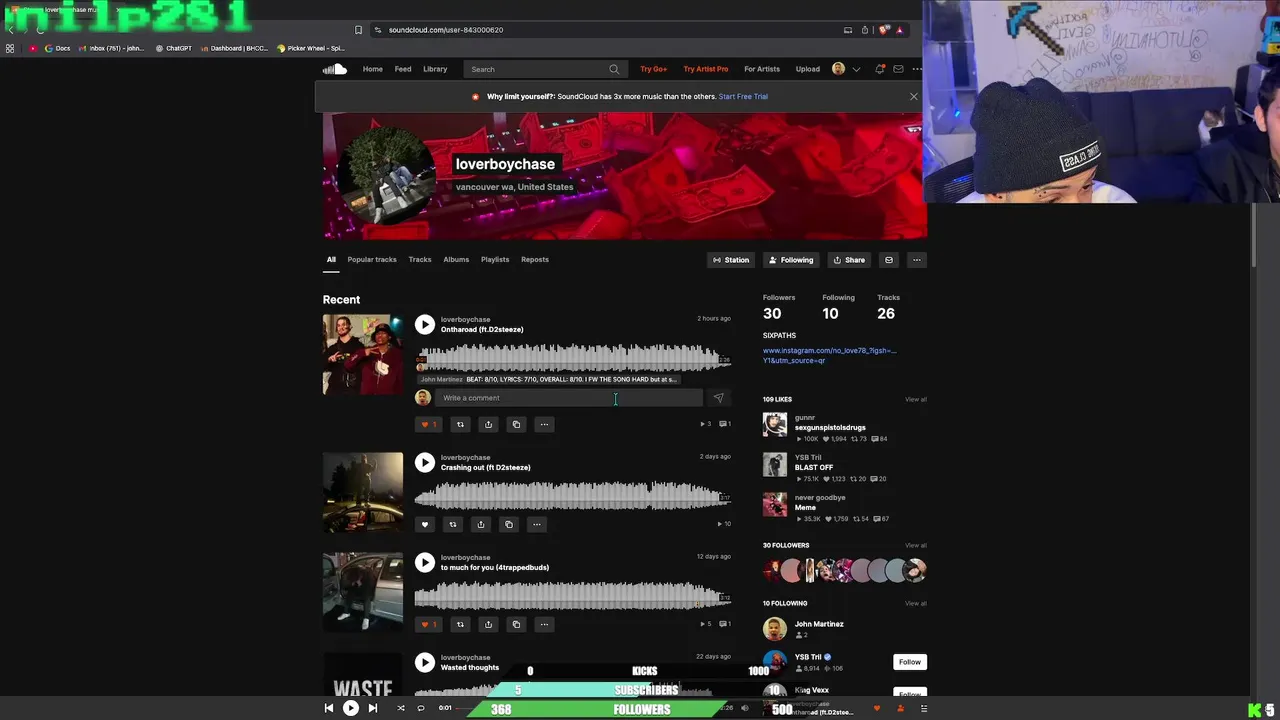The height and width of the screenshot is (720, 1280).
Task: Open the play queue list icon
Action: point(923,709)
